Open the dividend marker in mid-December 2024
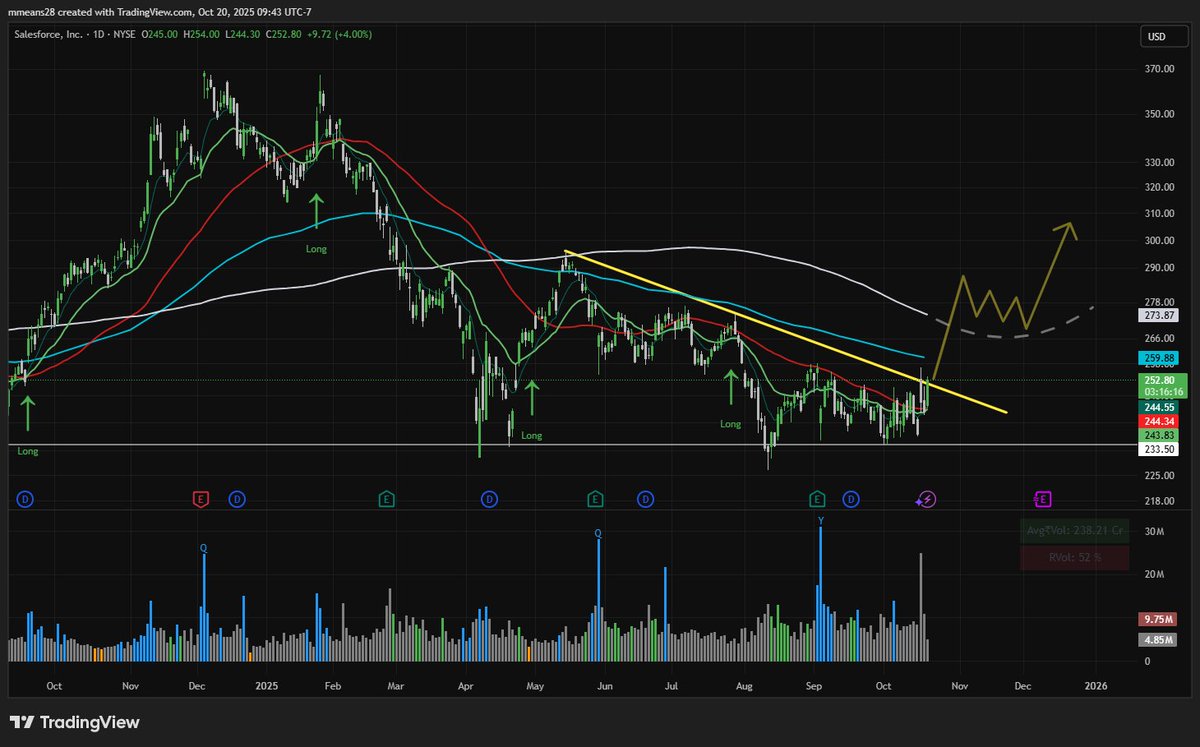The image size is (1200, 747). coord(237,498)
